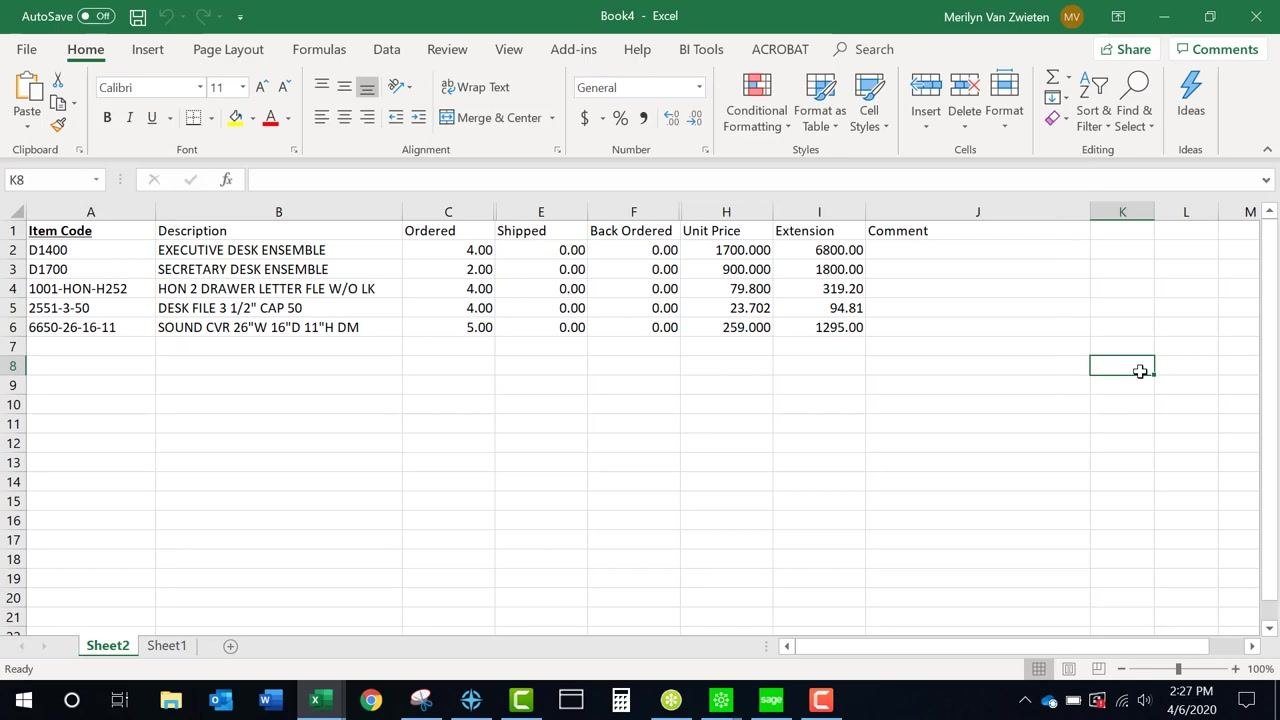Screen dimensions: 1280x720
Task: Open the Ideas lightning icon
Action: click(1190, 96)
